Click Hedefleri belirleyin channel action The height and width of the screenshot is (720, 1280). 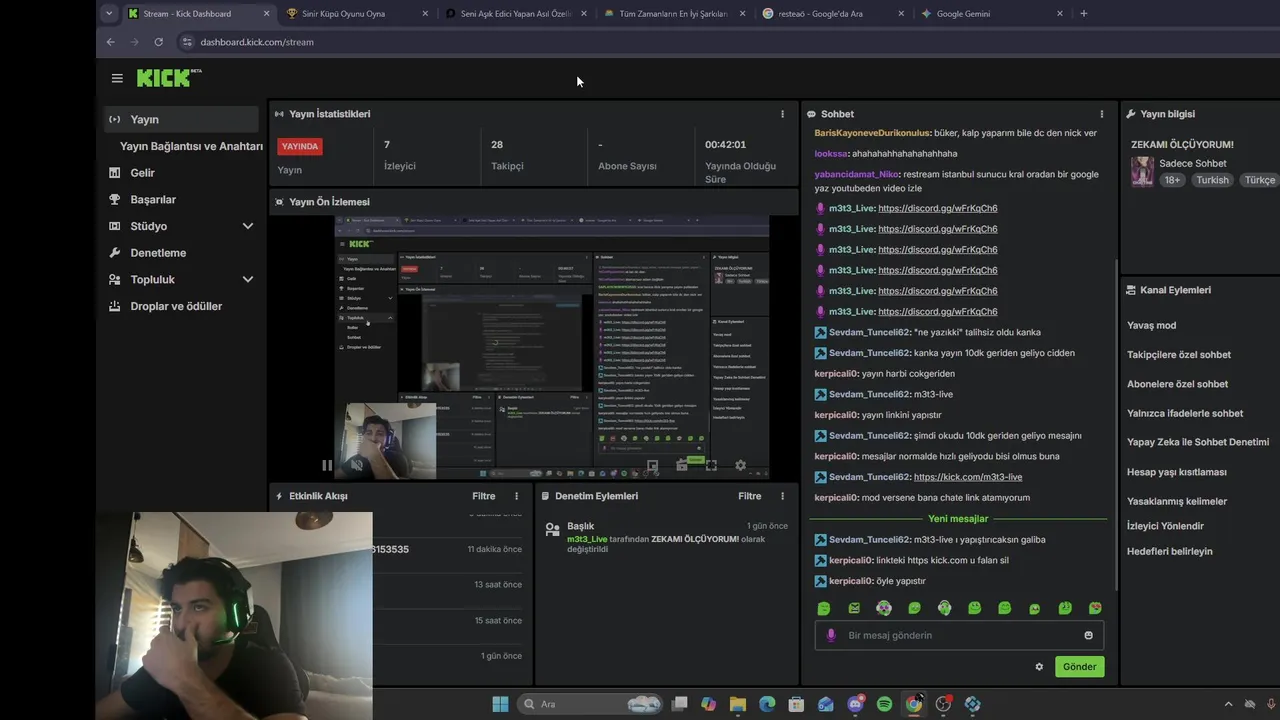click(x=1169, y=551)
